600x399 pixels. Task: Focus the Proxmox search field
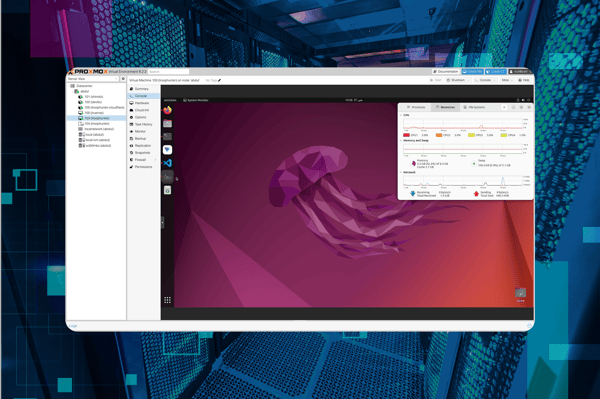[x=169, y=72]
